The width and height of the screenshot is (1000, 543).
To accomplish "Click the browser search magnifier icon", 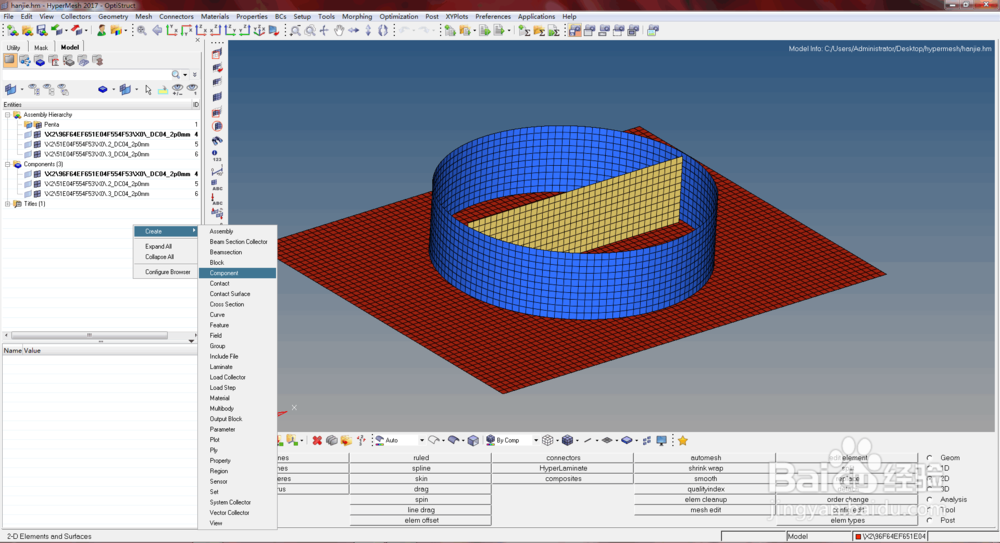I will 175,75.
